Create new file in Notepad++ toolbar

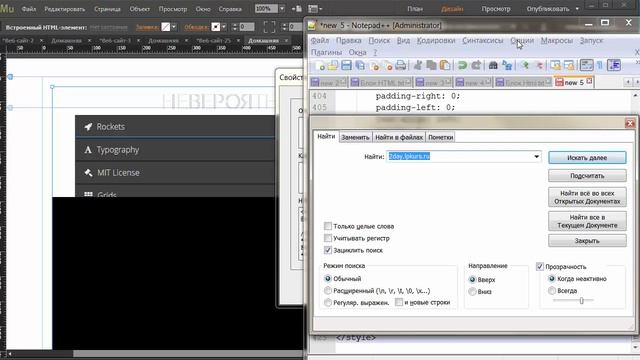click(x=320, y=65)
